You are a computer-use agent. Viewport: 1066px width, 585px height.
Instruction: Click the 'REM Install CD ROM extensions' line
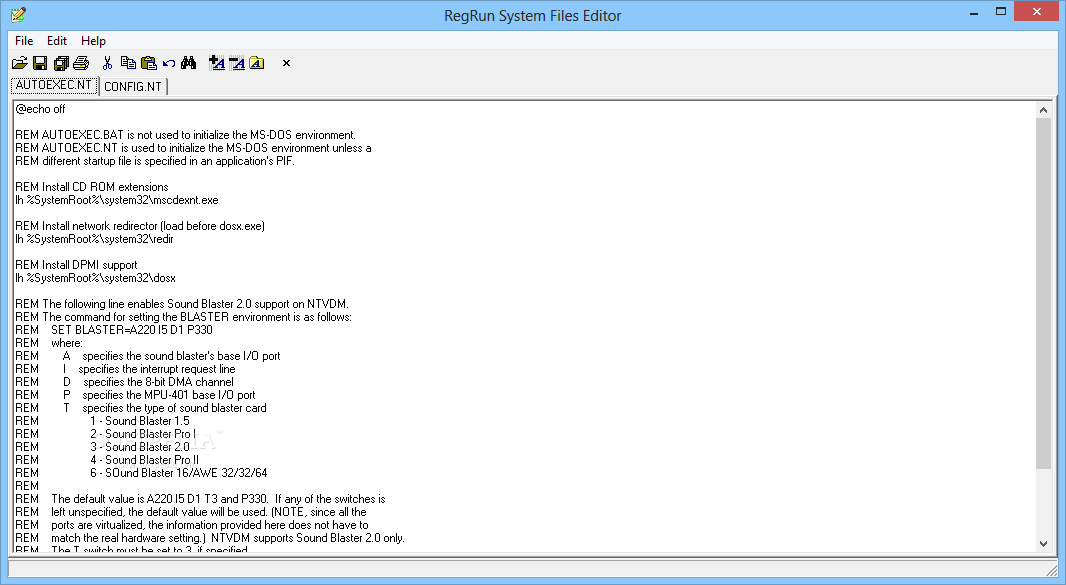coord(92,187)
